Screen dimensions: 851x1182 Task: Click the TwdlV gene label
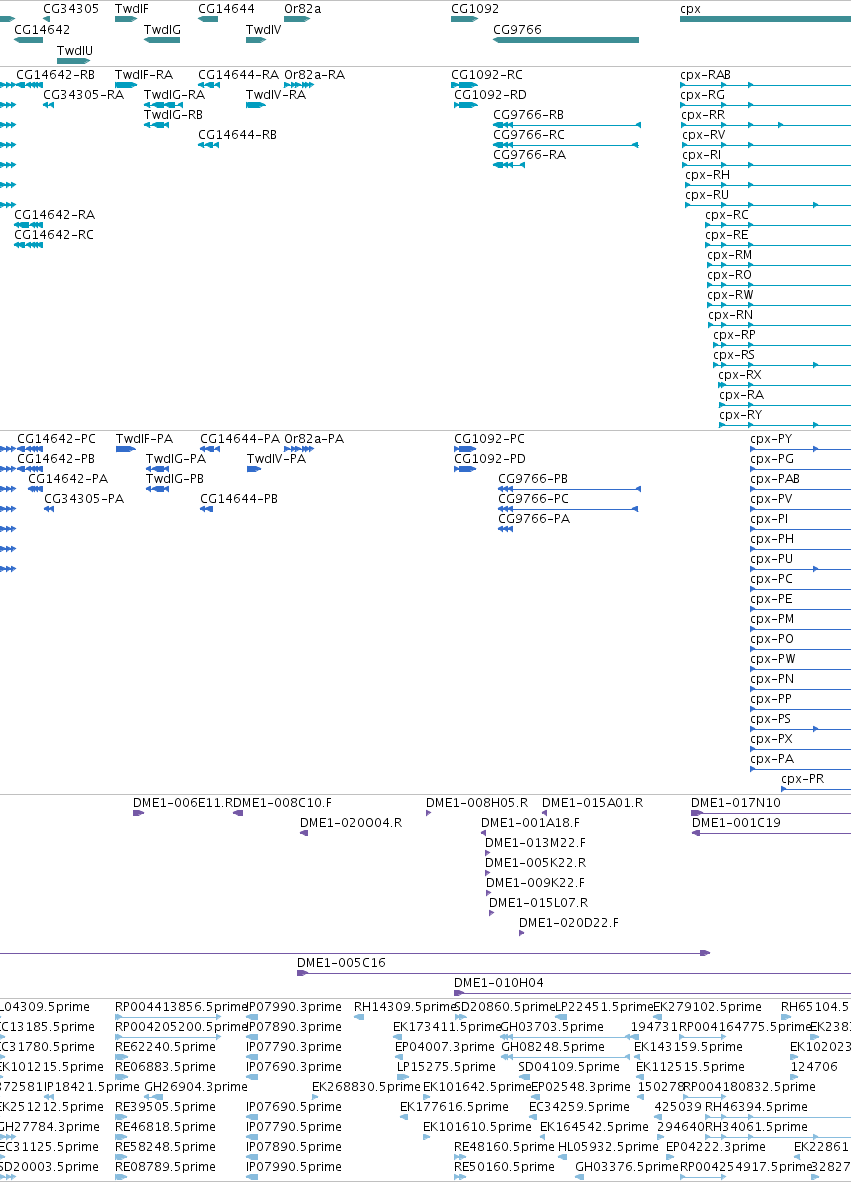pos(263,30)
